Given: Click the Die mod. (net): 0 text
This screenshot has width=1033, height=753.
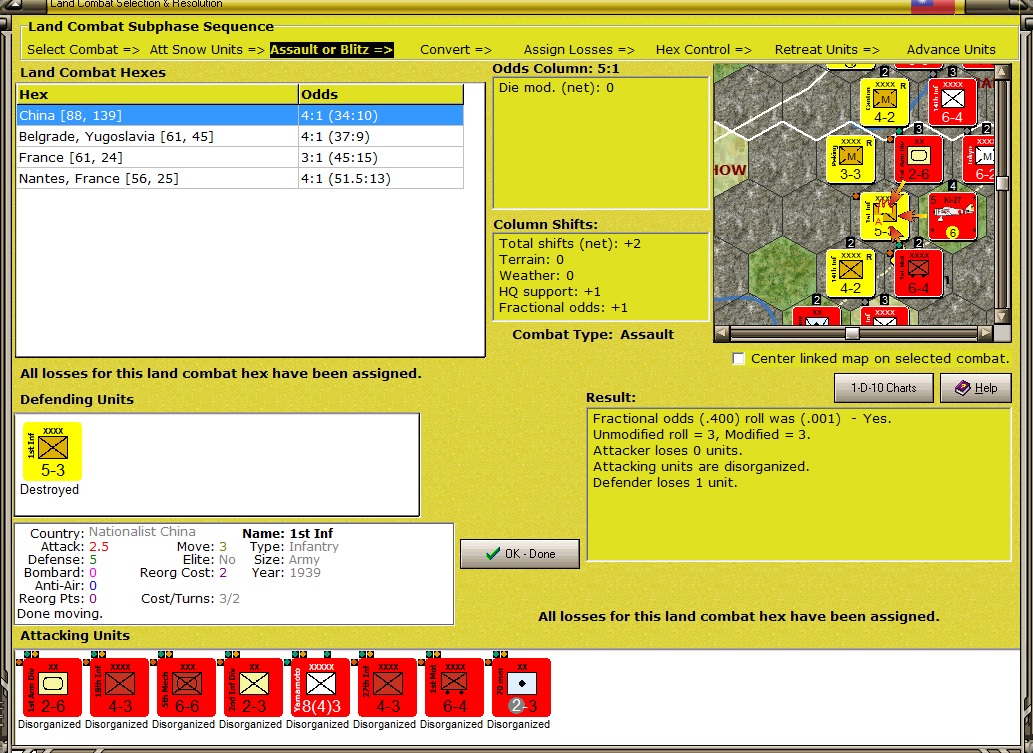Looking at the screenshot, I should pyautogui.click(x=556, y=88).
